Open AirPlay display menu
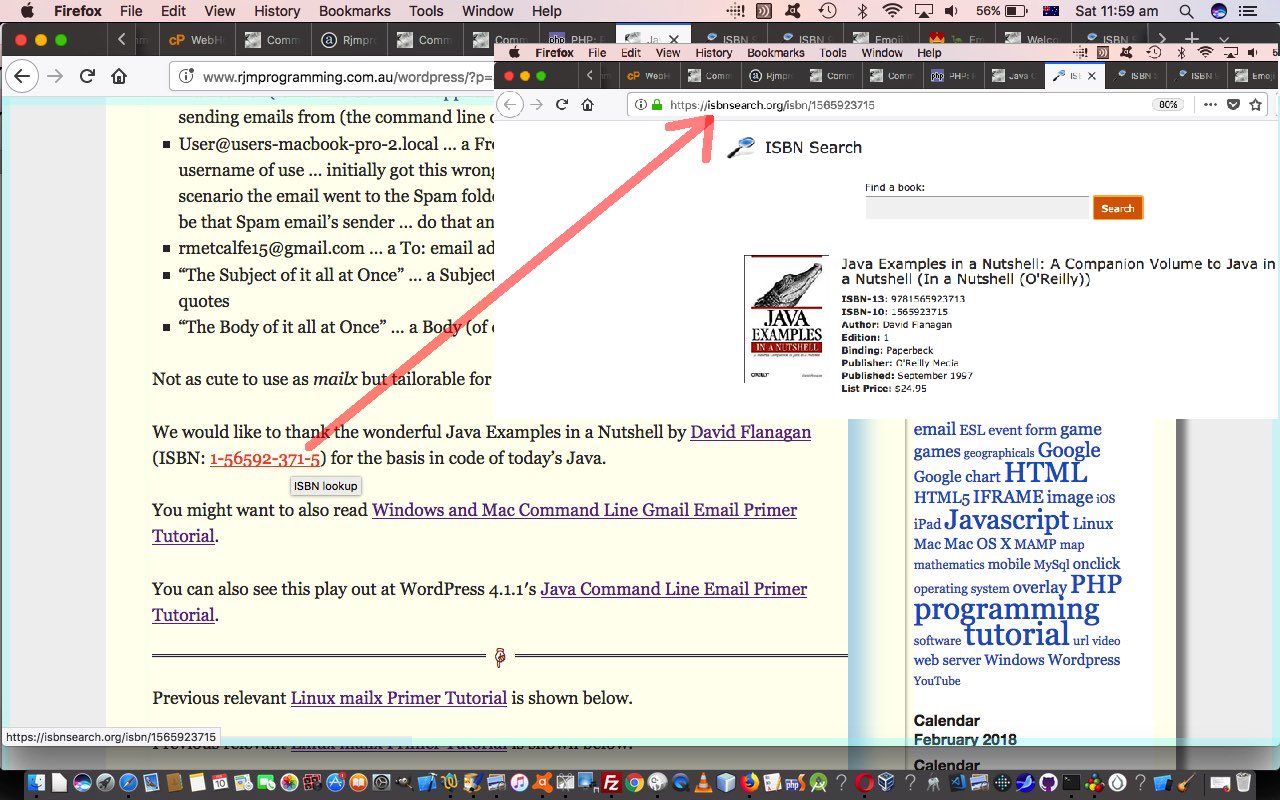This screenshot has width=1280, height=800. [923, 11]
